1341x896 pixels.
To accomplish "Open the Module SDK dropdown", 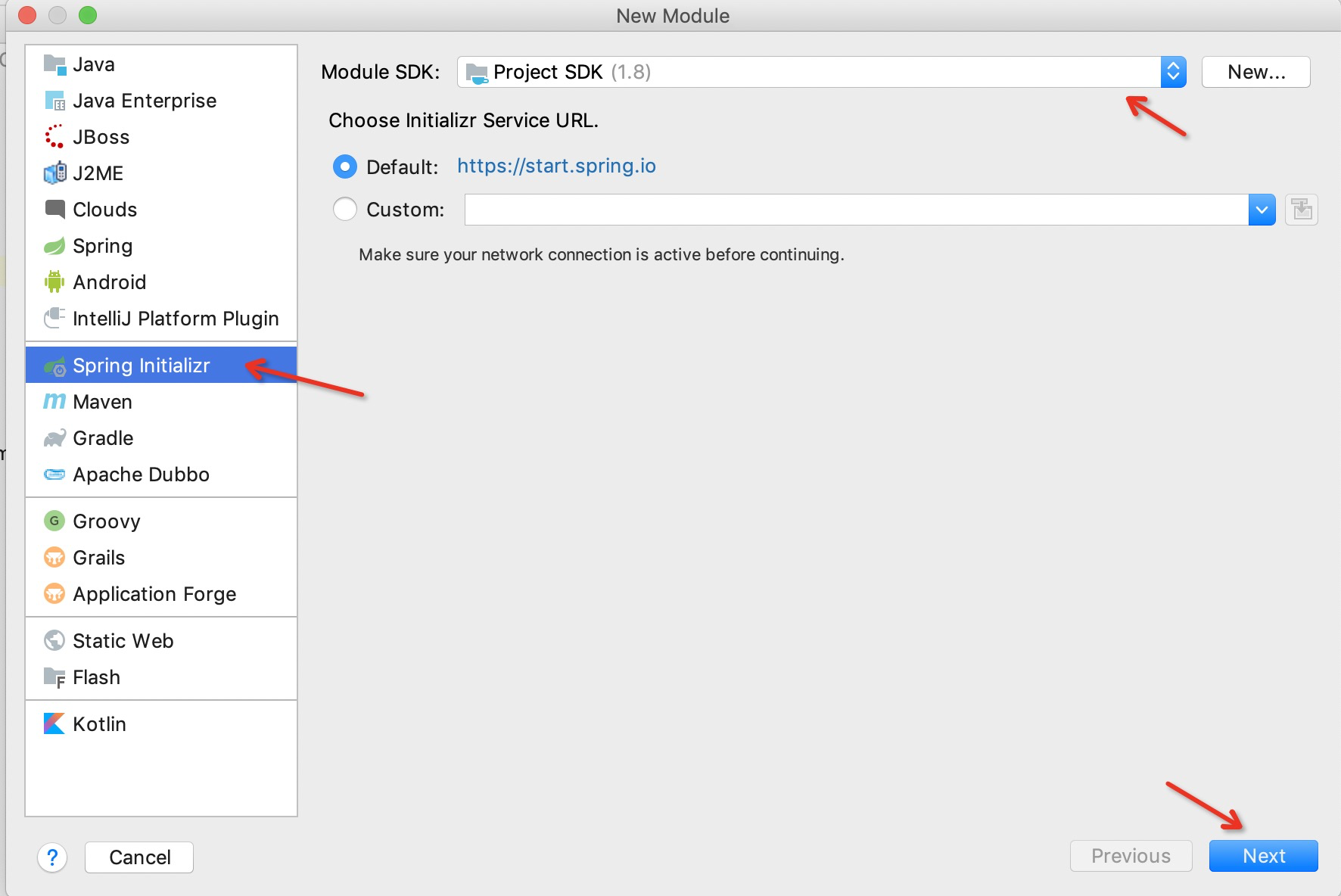I will tap(821, 72).
